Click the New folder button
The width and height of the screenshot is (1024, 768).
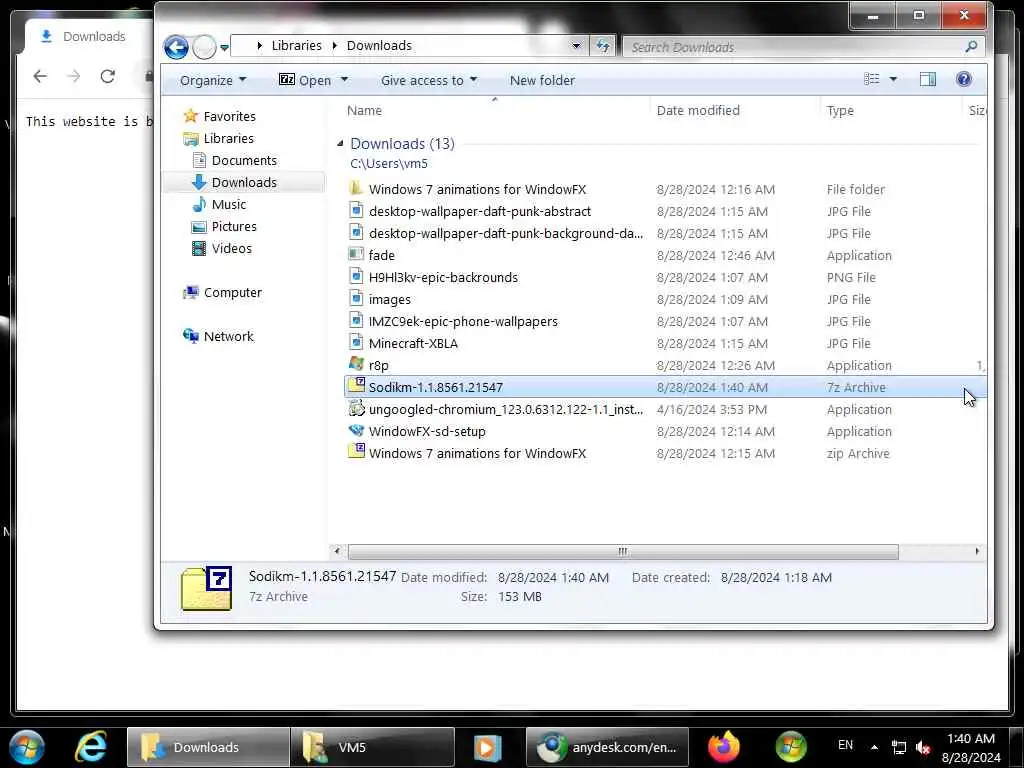pos(542,80)
